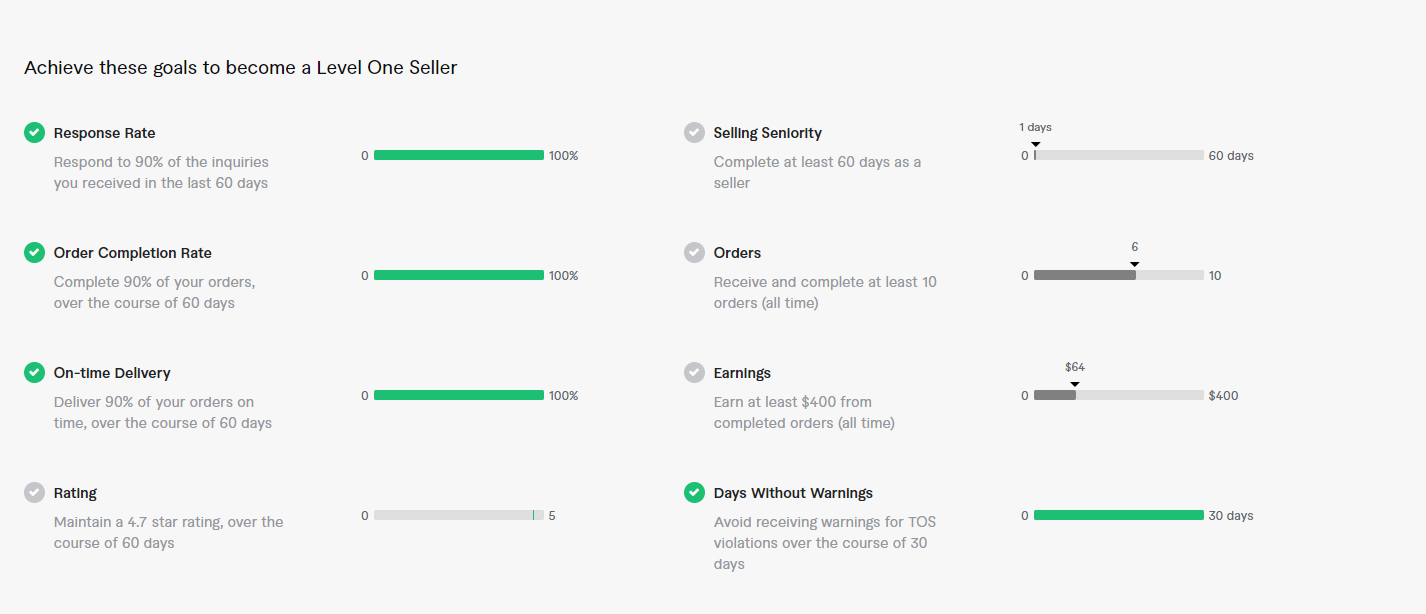The image size is (1426, 614).
Task: Click the Level One Seller goals heading
Action: (x=241, y=68)
